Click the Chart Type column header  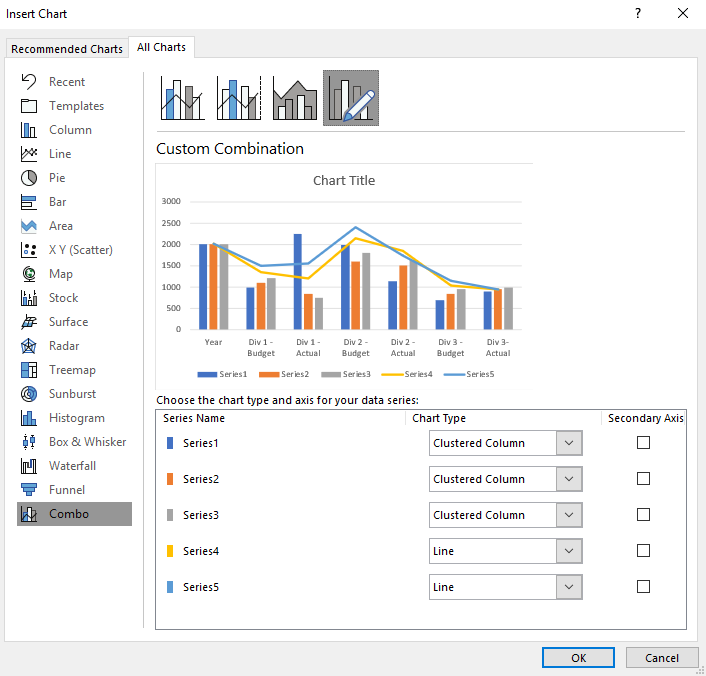tap(439, 418)
